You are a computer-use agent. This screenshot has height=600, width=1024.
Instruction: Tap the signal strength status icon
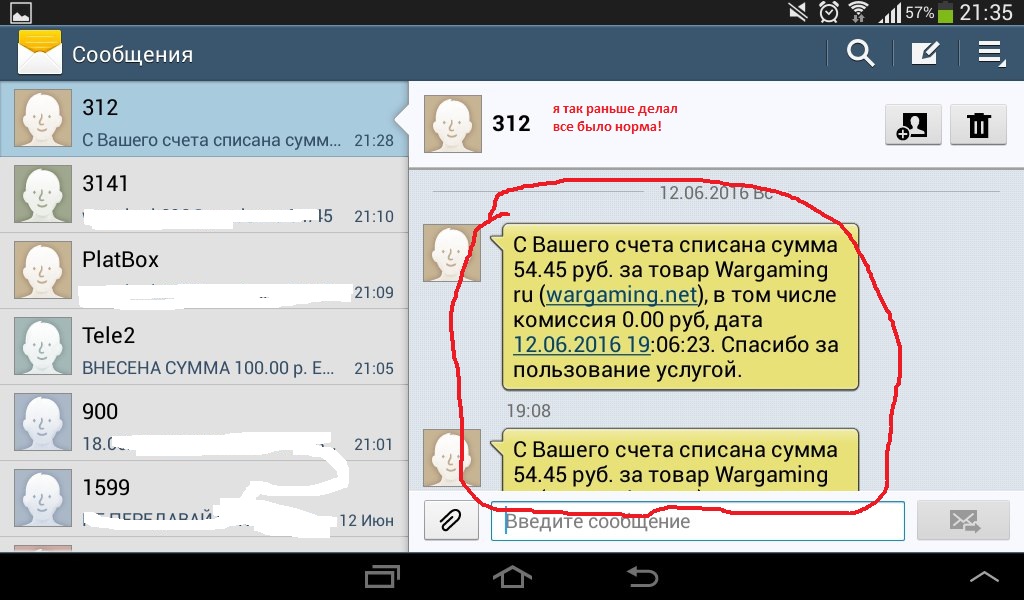click(889, 12)
